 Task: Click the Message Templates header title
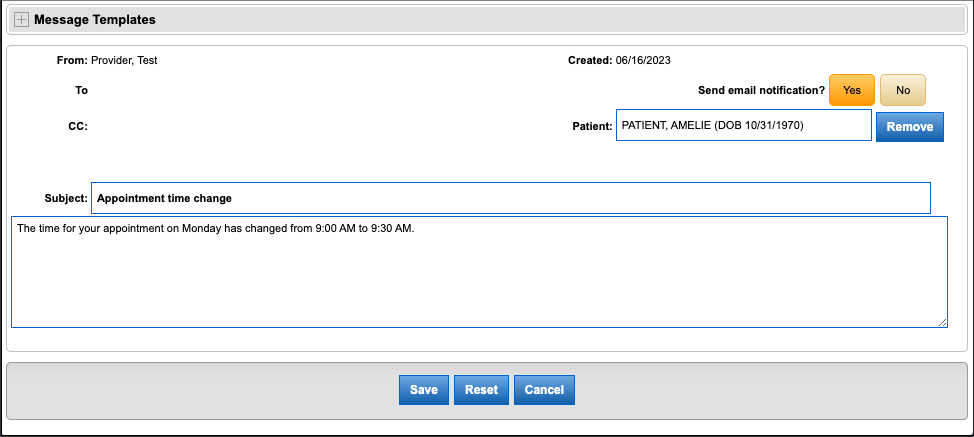point(95,20)
